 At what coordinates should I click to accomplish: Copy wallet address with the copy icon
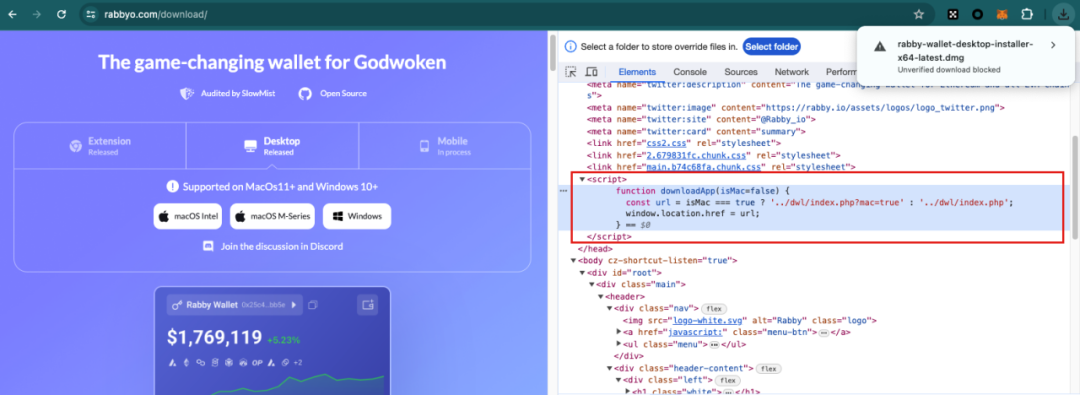click(x=313, y=305)
